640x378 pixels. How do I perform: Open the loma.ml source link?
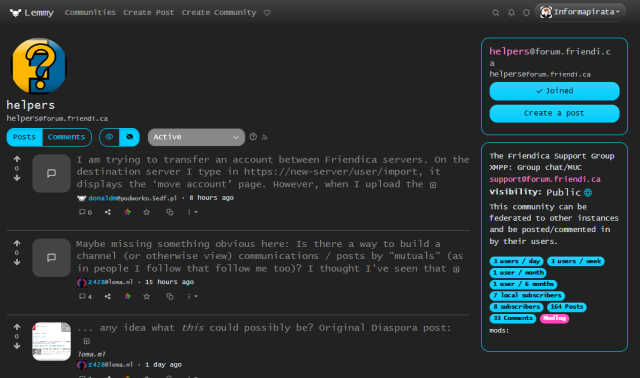[x=91, y=354]
